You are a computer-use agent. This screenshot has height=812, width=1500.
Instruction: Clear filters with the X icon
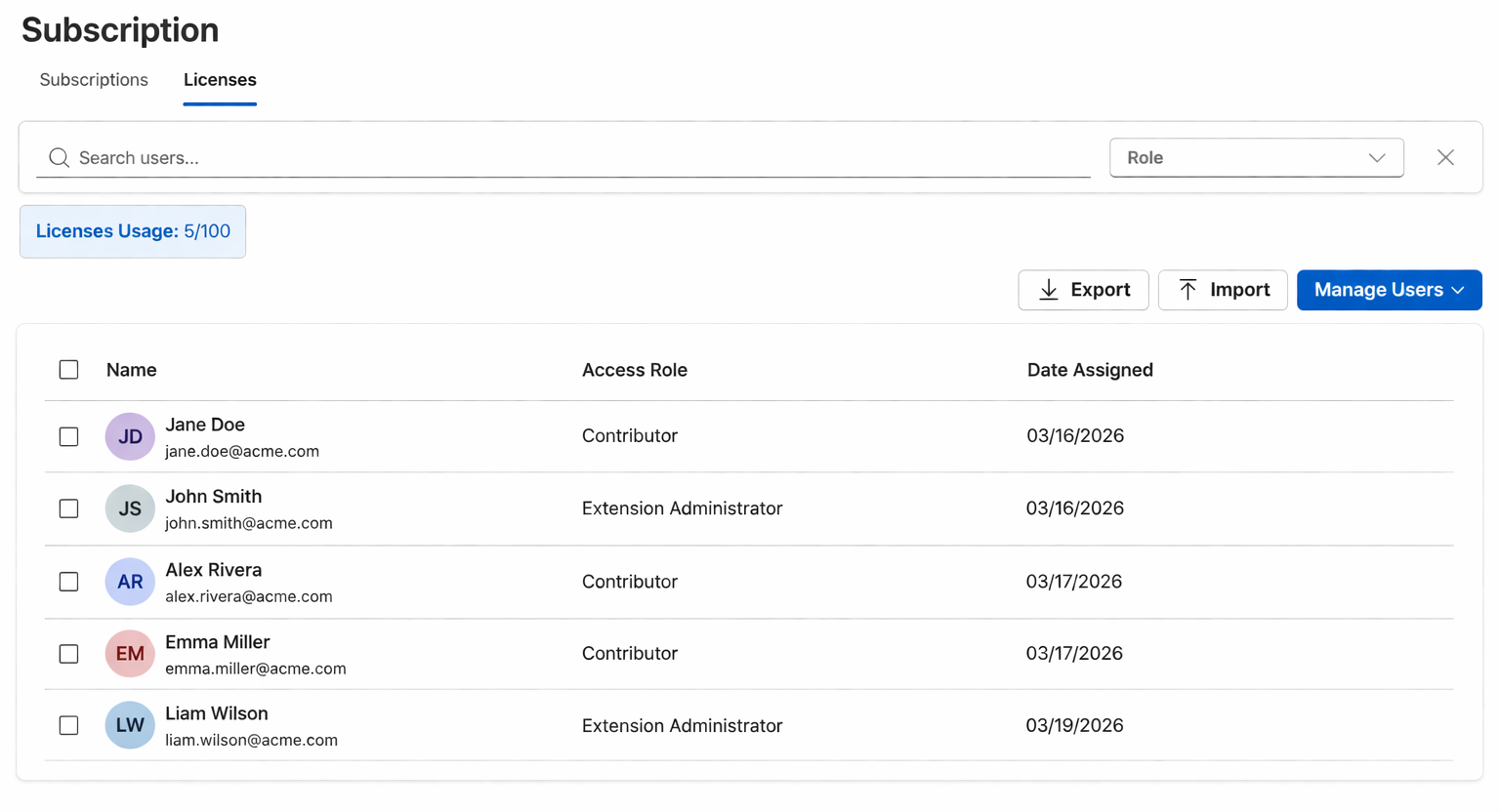(x=1445, y=158)
